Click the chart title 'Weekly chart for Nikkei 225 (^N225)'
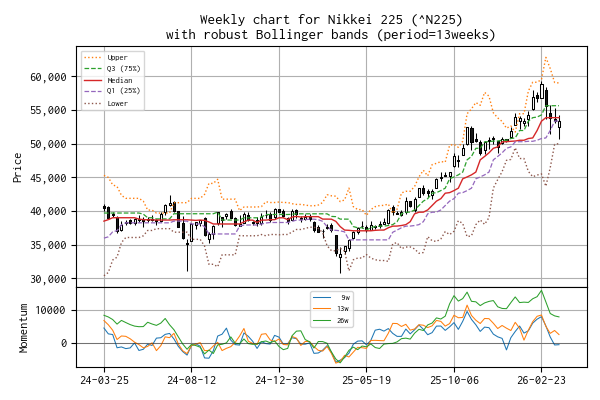Image resolution: width=600 pixels, height=400 pixels. [x=331, y=19]
